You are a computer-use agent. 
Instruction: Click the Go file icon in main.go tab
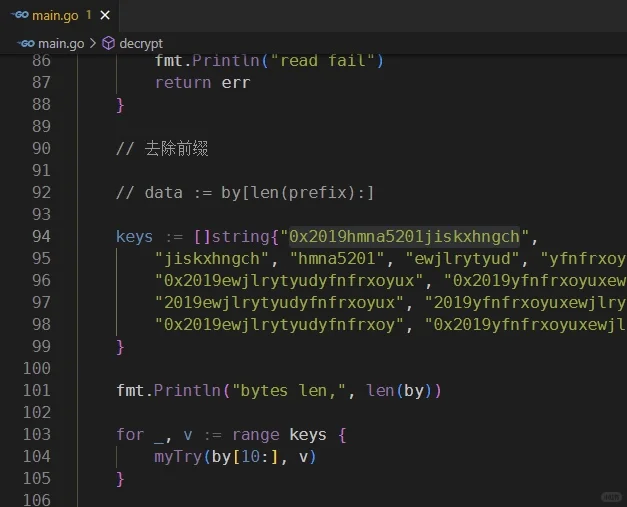pyautogui.click(x=20, y=15)
